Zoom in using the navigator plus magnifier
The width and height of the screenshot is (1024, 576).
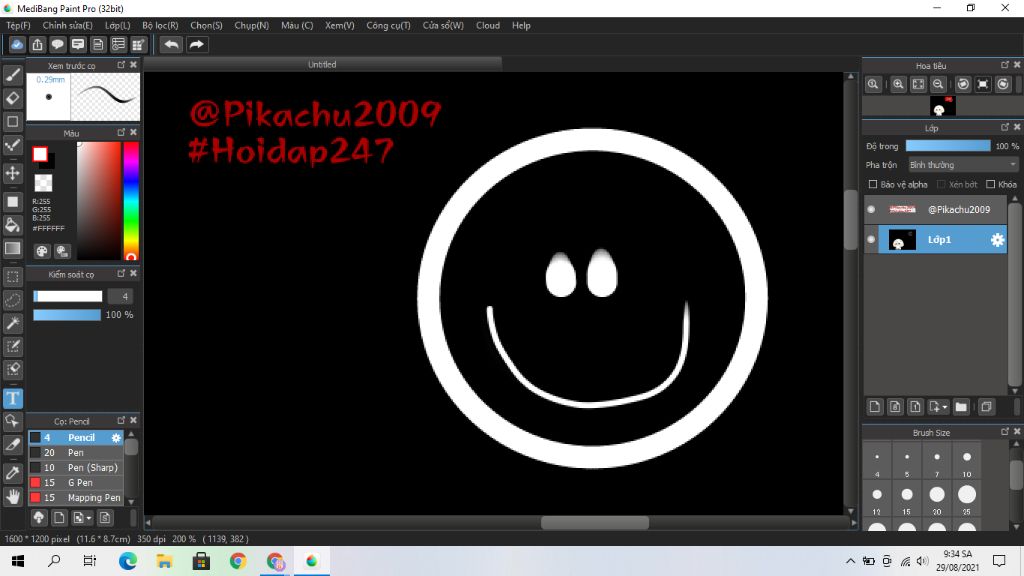(x=899, y=84)
